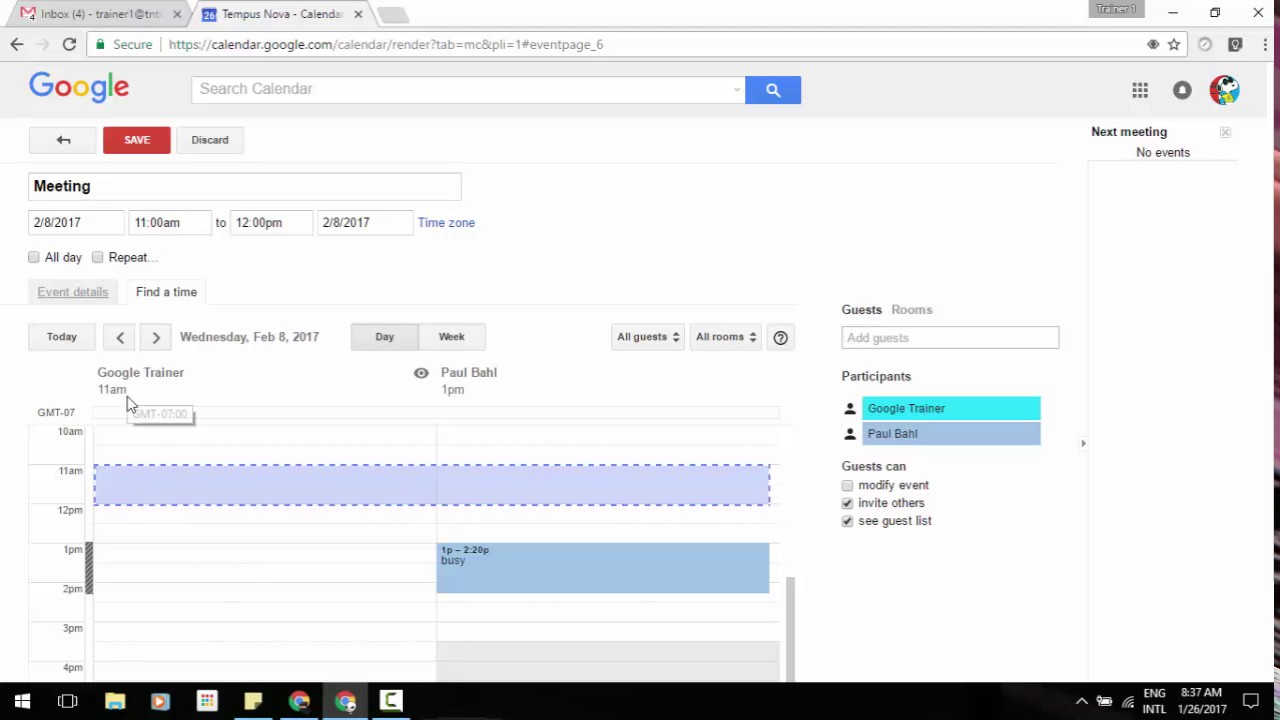
Task: Open Task View in taskbar
Action: click(x=68, y=701)
